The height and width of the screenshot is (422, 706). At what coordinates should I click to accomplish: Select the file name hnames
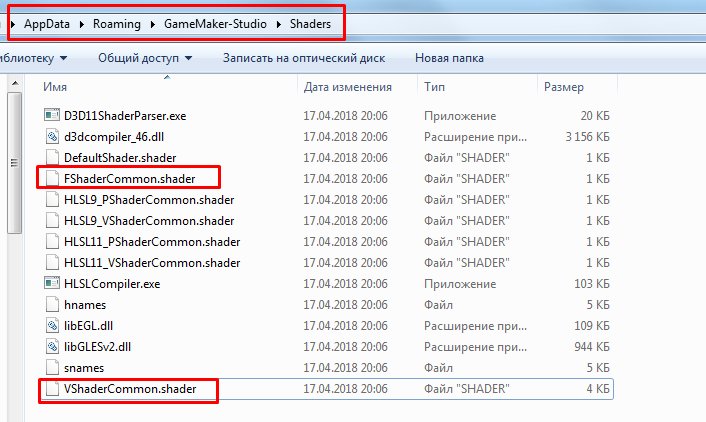click(85, 305)
